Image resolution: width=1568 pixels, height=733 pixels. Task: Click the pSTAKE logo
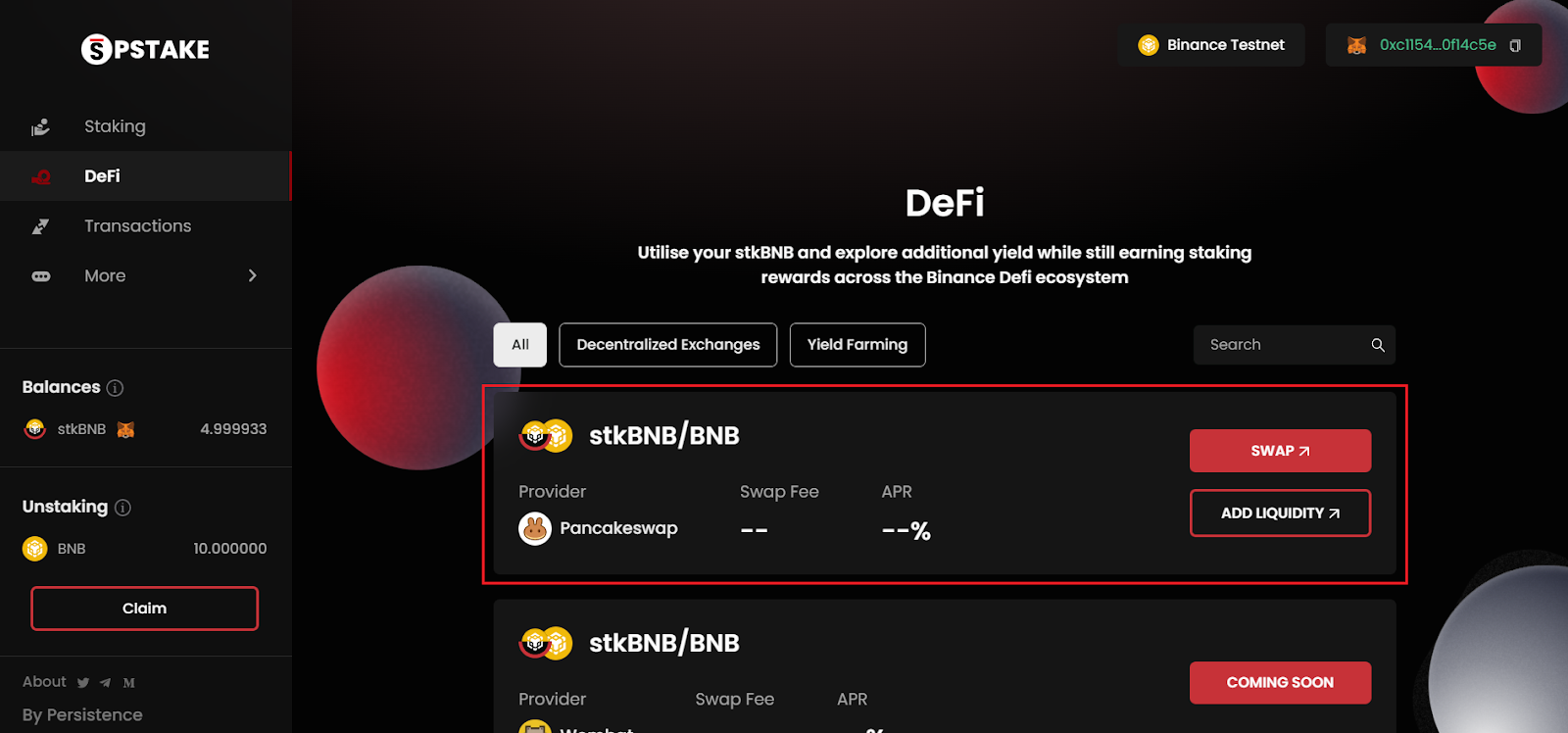pyautogui.click(x=145, y=49)
